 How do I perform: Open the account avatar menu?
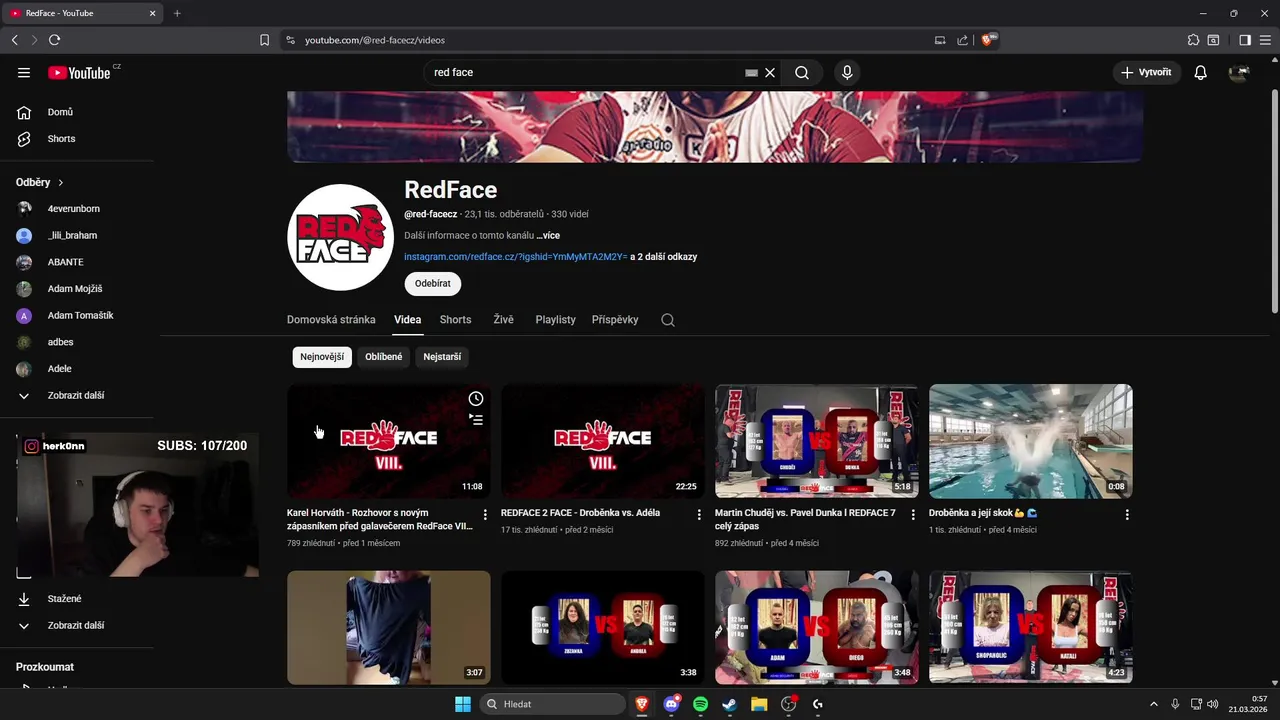pos(1239,73)
